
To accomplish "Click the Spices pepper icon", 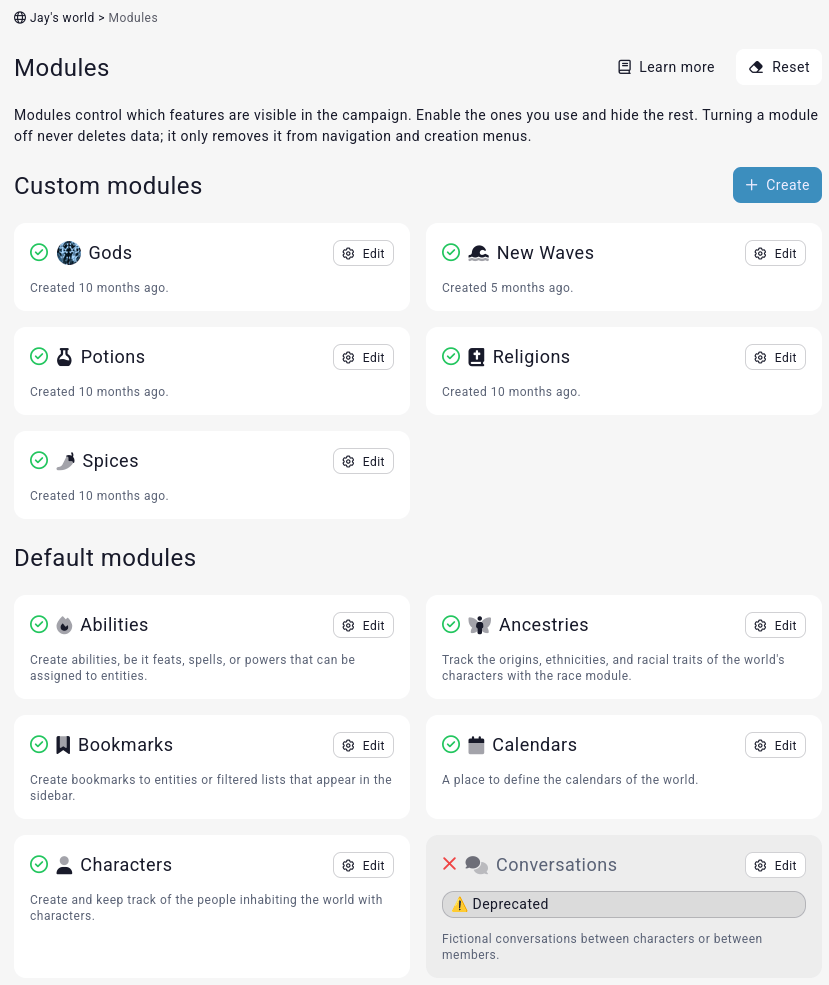I will (65, 461).
